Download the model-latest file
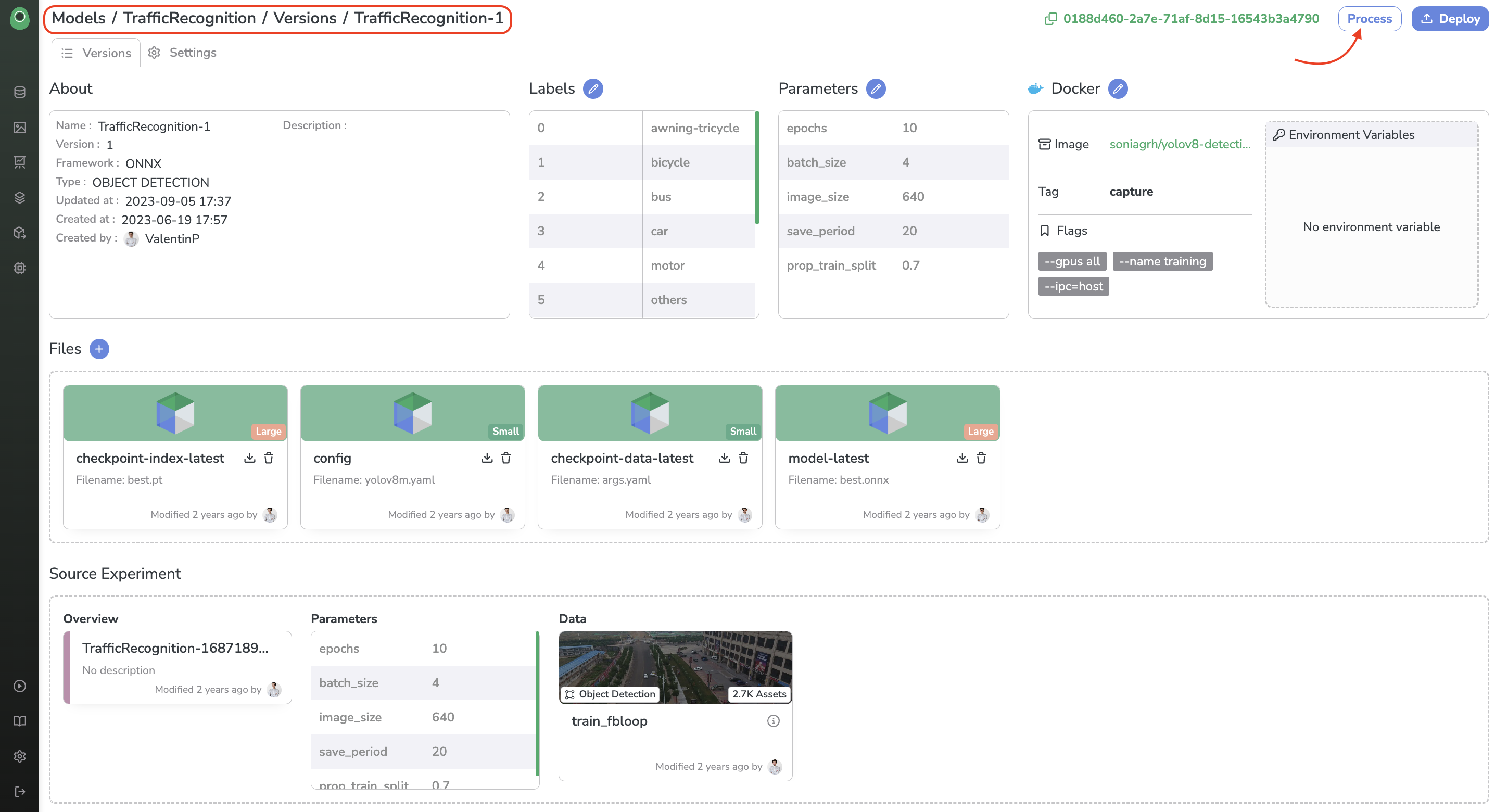Image resolution: width=1495 pixels, height=812 pixels. pyautogui.click(x=957, y=458)
